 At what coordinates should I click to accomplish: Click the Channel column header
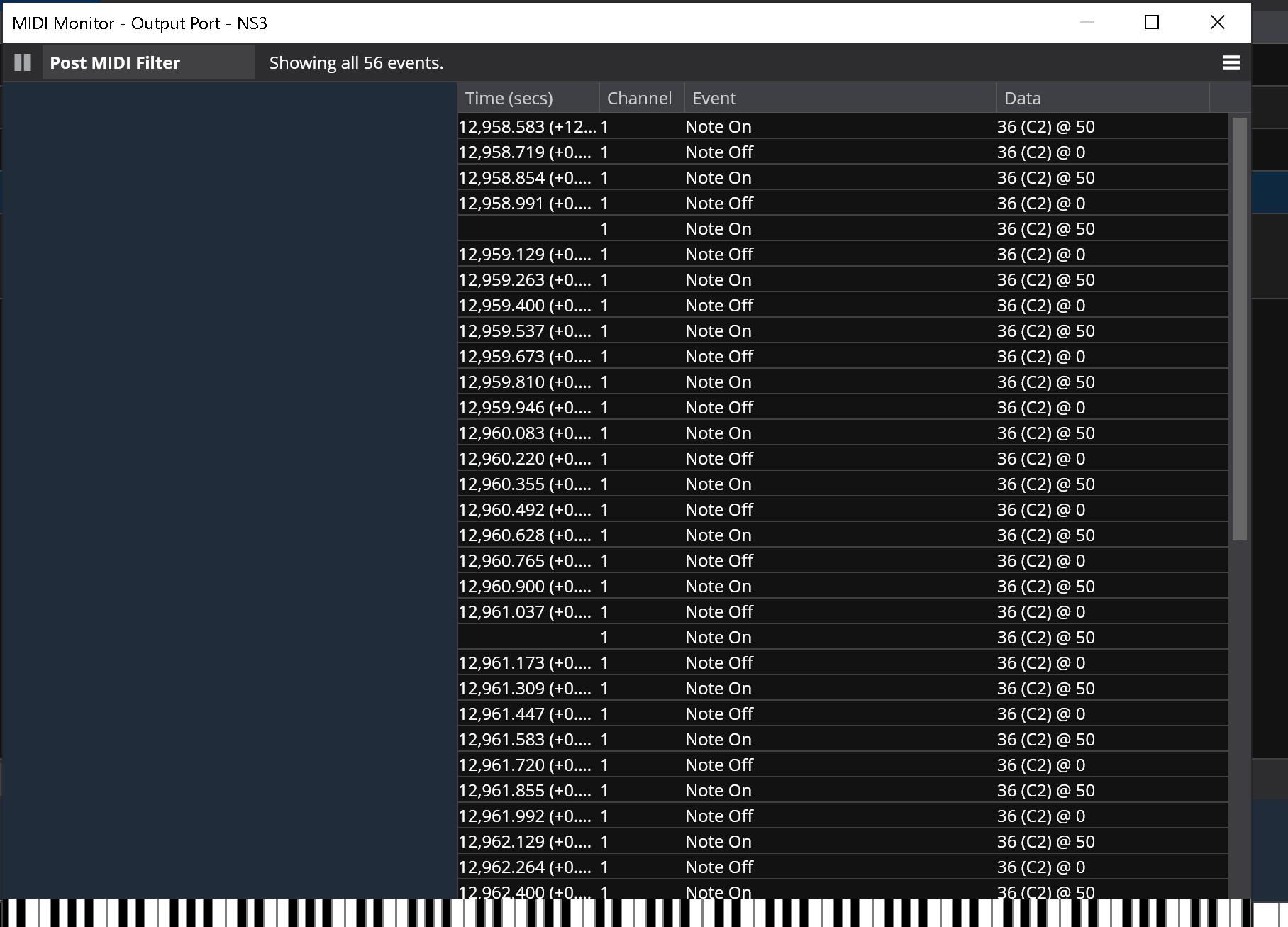(640, 98)
